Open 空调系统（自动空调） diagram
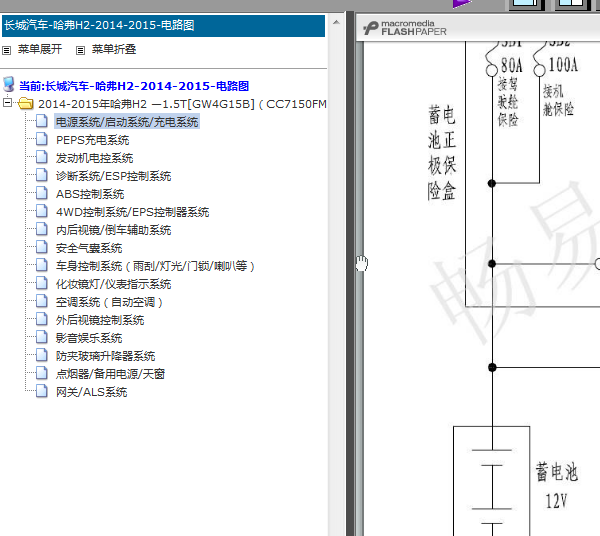Screen dimensions: 600x536 tap(109, 302)
